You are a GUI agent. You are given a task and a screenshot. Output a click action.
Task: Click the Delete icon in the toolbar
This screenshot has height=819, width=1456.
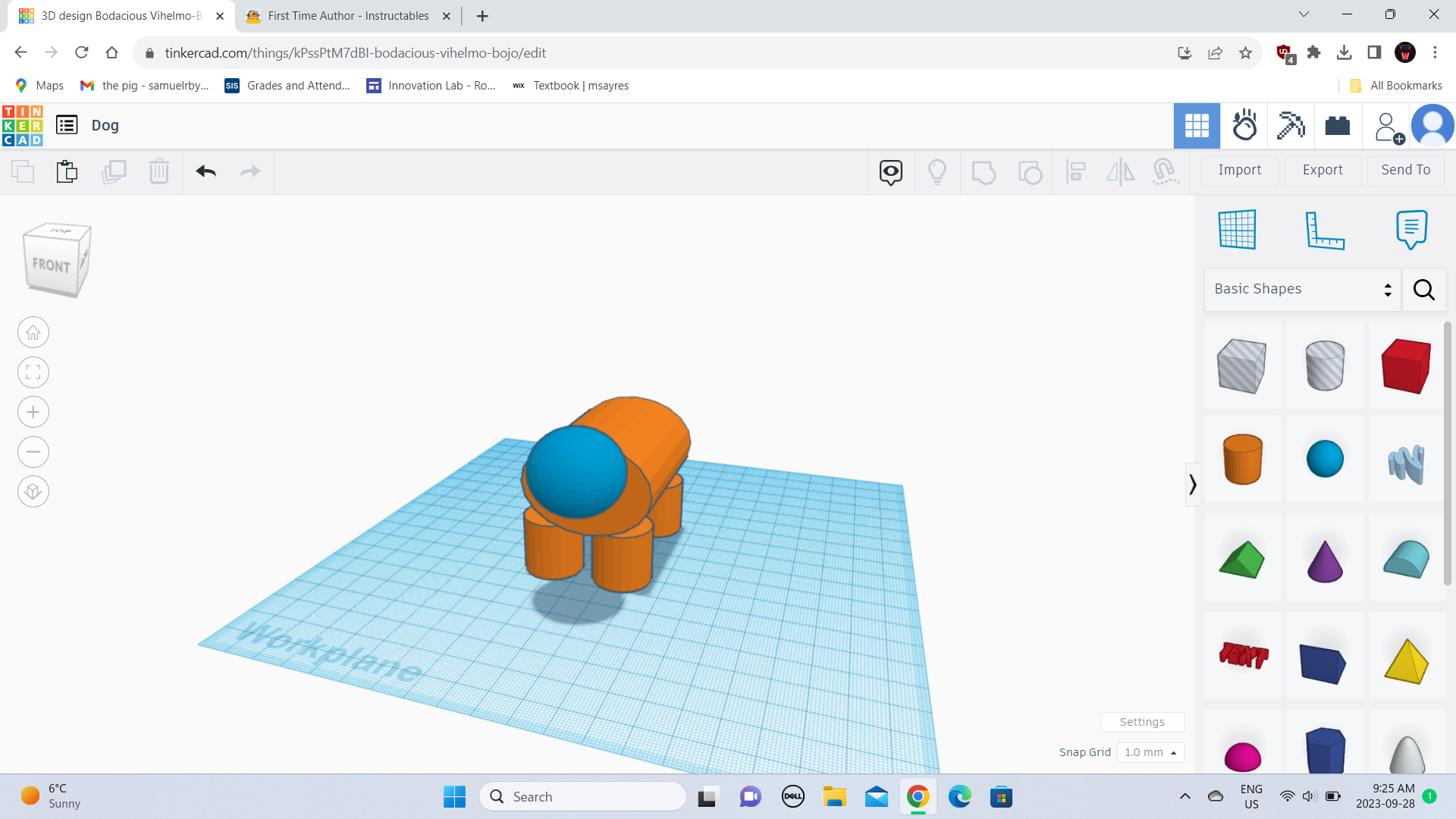point(159,171)
